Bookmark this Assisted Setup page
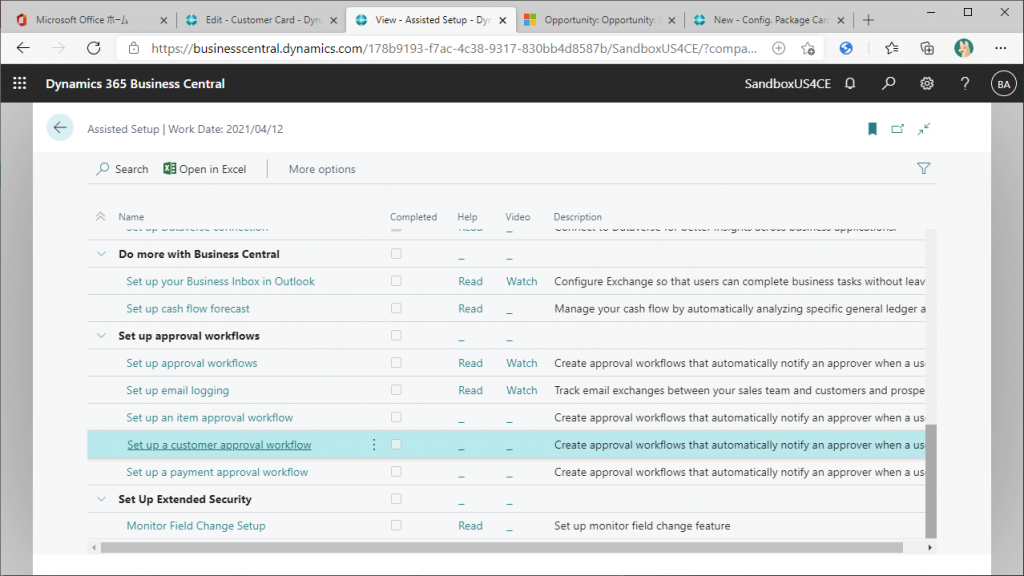 [x=872, y=129]
